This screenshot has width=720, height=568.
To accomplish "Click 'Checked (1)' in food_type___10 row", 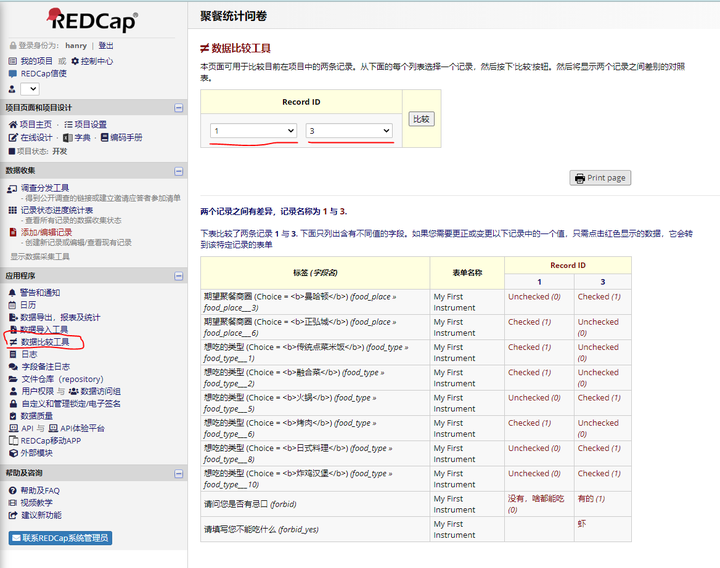I will click(599, 473).
